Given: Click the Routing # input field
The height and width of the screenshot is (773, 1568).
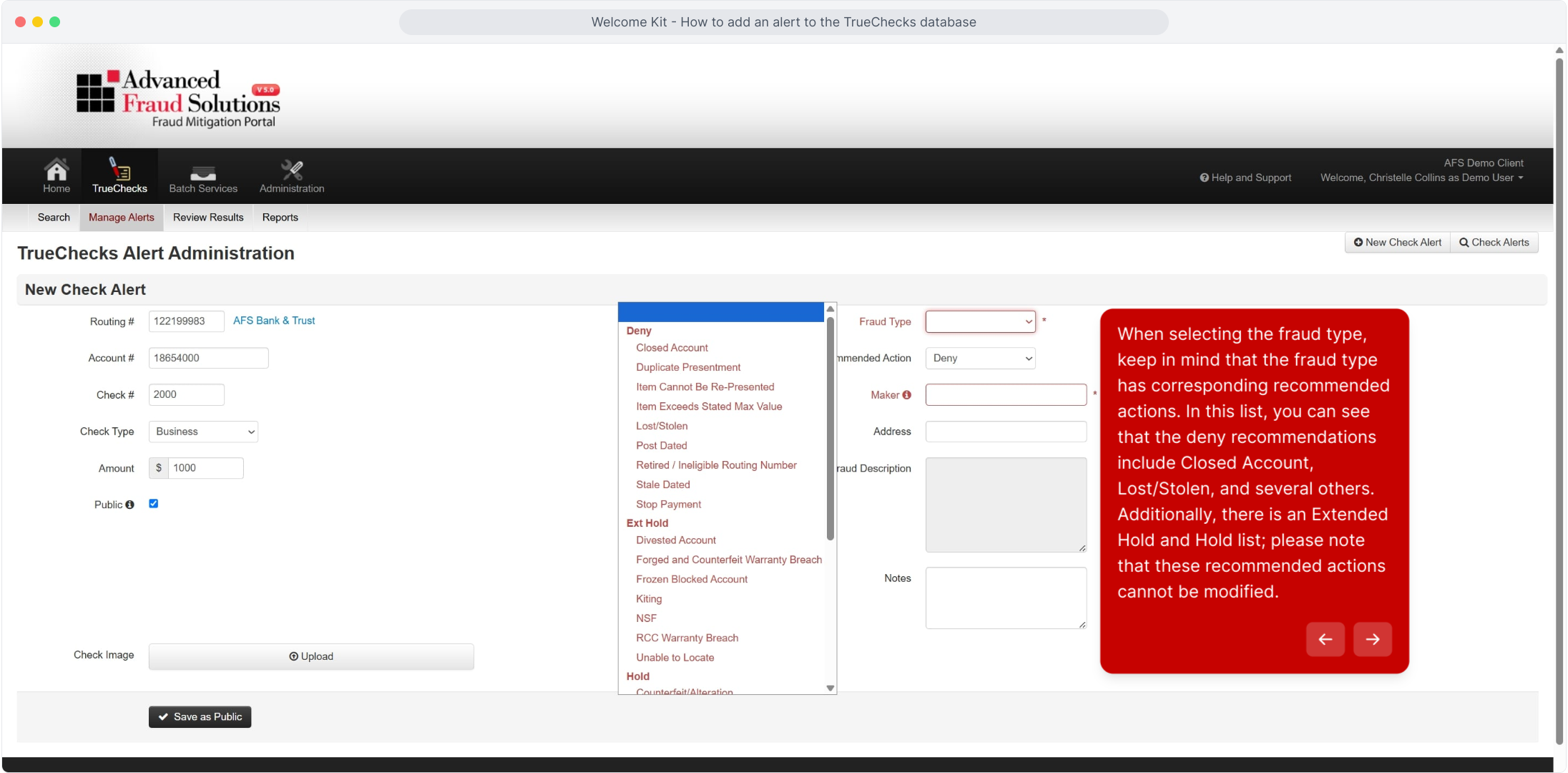Looking at the screenshot, I should (x=187, y=321).
